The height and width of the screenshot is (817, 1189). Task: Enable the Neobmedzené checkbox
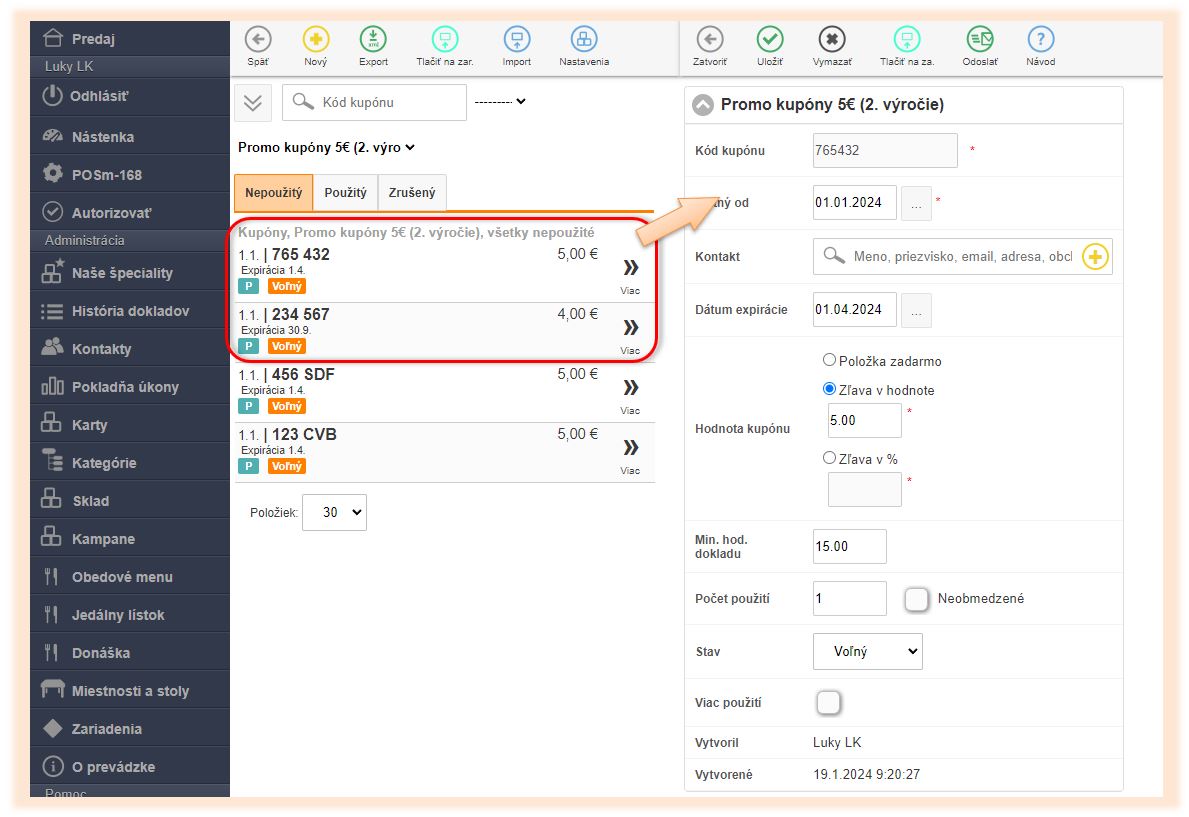pos(916,599)
